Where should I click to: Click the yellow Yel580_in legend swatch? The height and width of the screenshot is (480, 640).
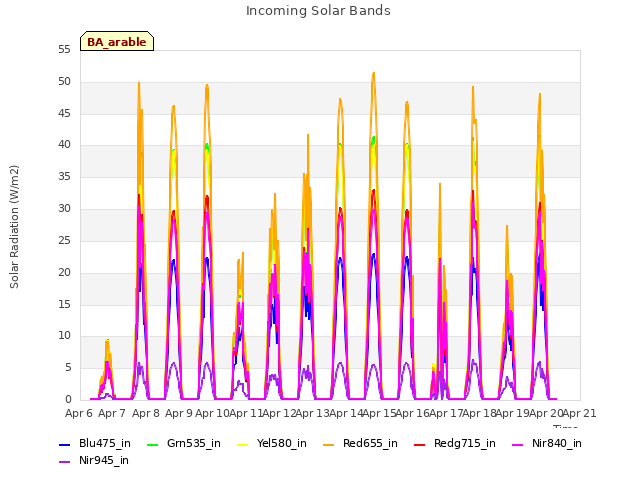(x=242, y=444)
